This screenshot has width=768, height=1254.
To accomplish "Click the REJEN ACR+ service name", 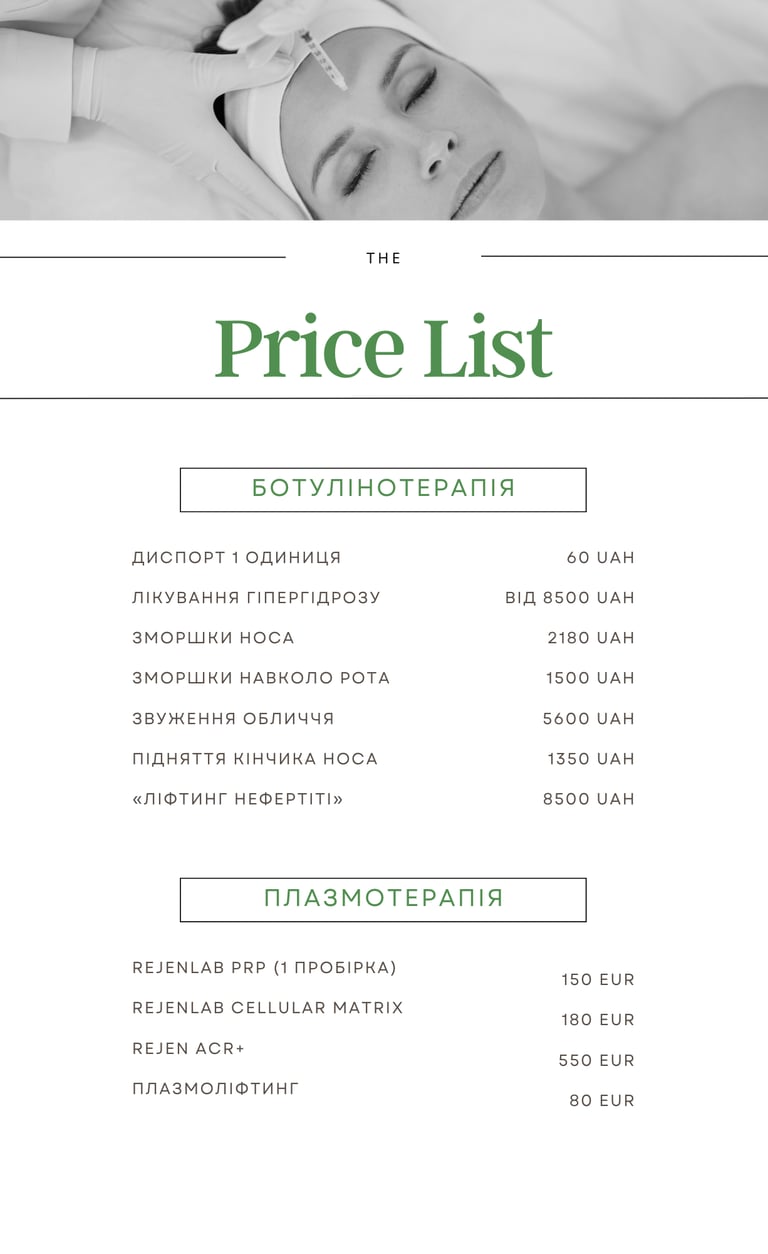I will point(188,1049).
